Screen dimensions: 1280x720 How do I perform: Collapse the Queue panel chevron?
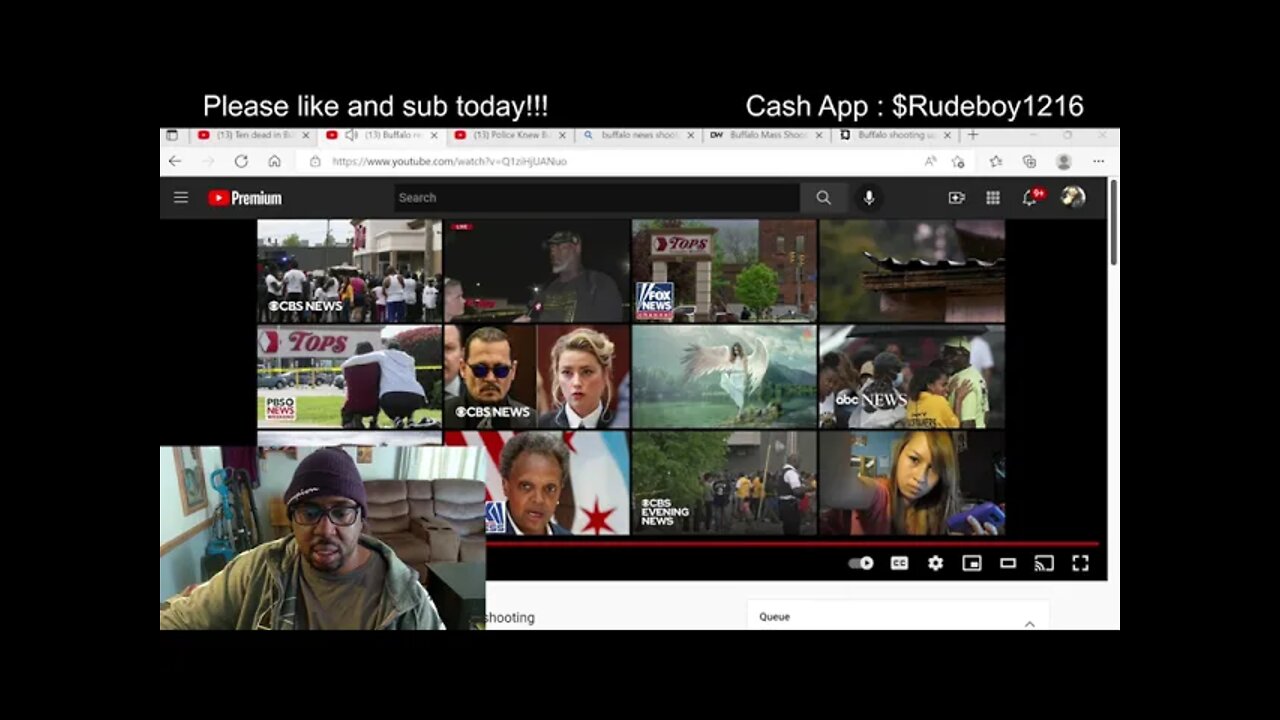click(x=1029, y=623)
